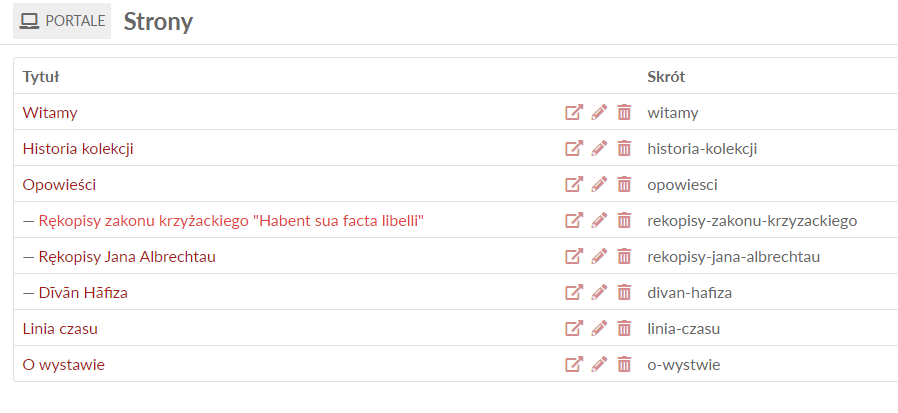Open the Witamy title link
The image size is (898, 413).
[50, 113]
